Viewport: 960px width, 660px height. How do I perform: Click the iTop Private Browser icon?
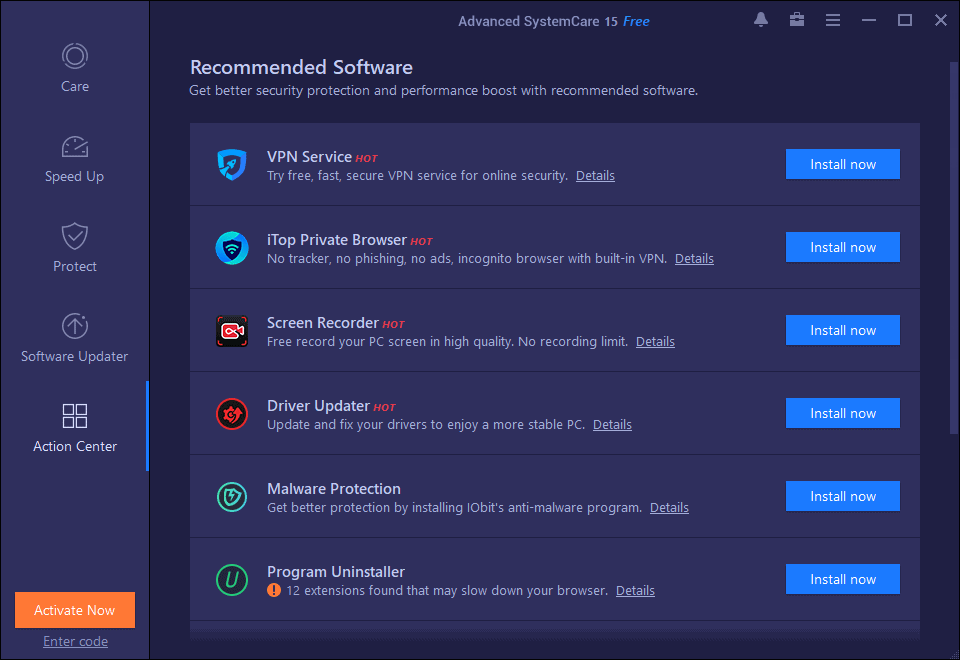232,248
